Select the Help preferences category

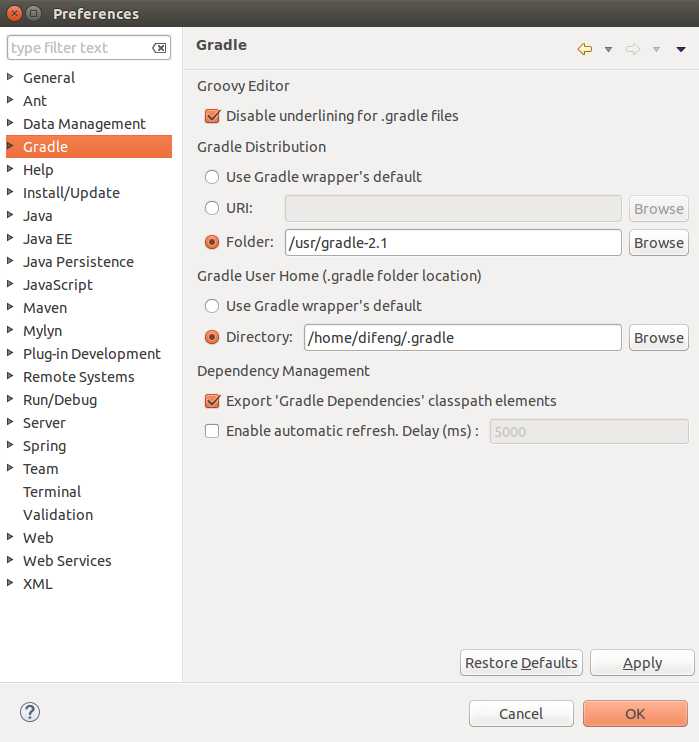38,169
